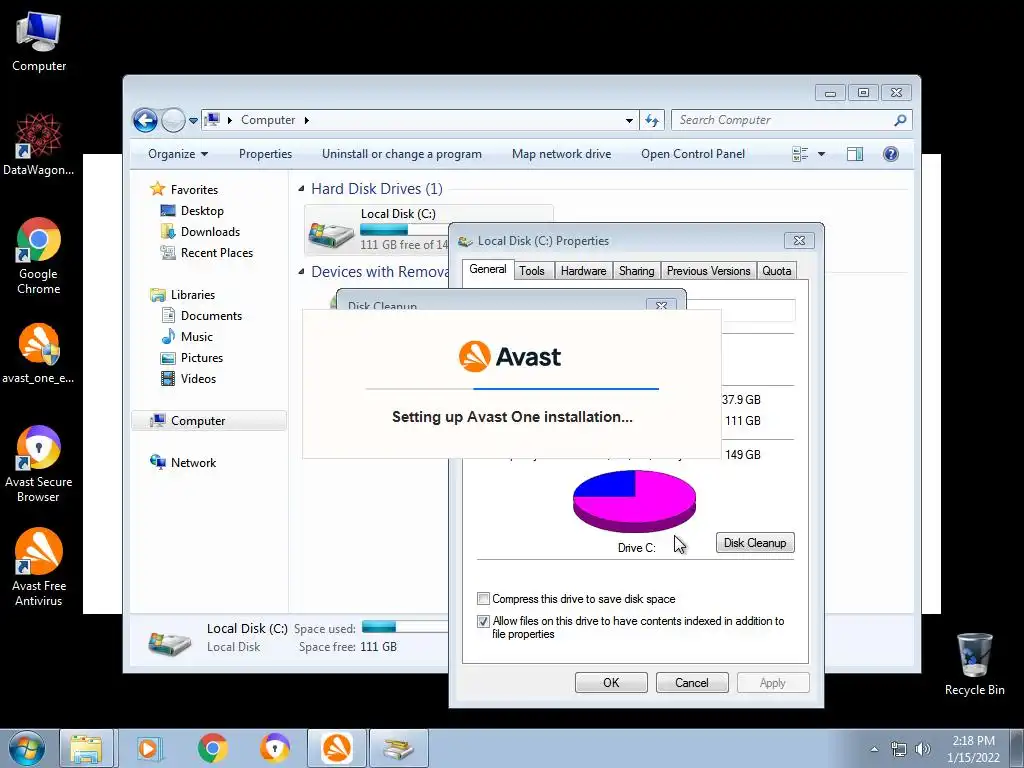The height and width of the screenshot is (768, 1024).
Task: Select Pictures under Libraries
Action: [202, 358]
